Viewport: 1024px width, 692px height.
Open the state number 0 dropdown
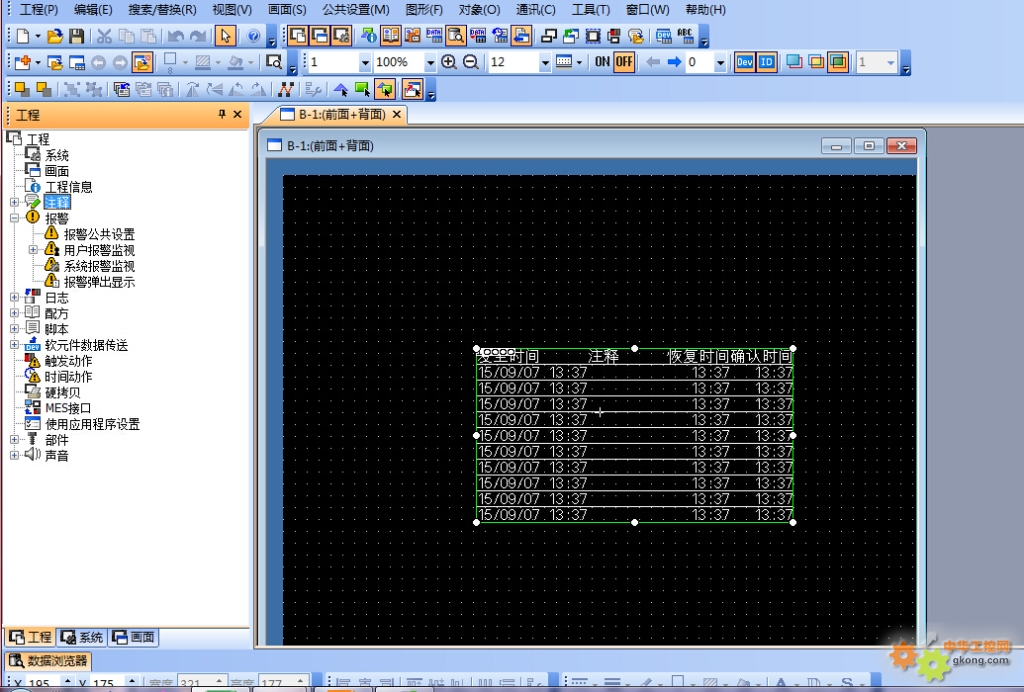[720, 63]
